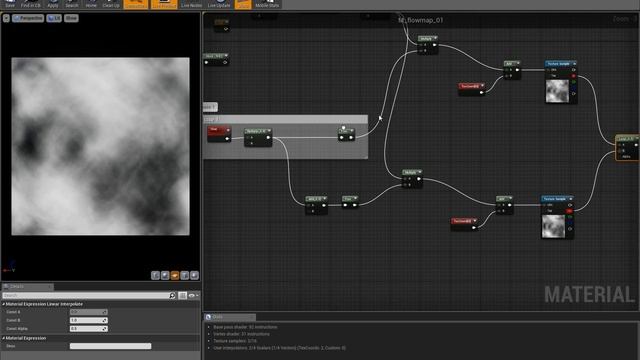Toggle Live Update in the toolbar
Image resolution: width=640 pixels, height=360 pixels.
click(219, 4)
